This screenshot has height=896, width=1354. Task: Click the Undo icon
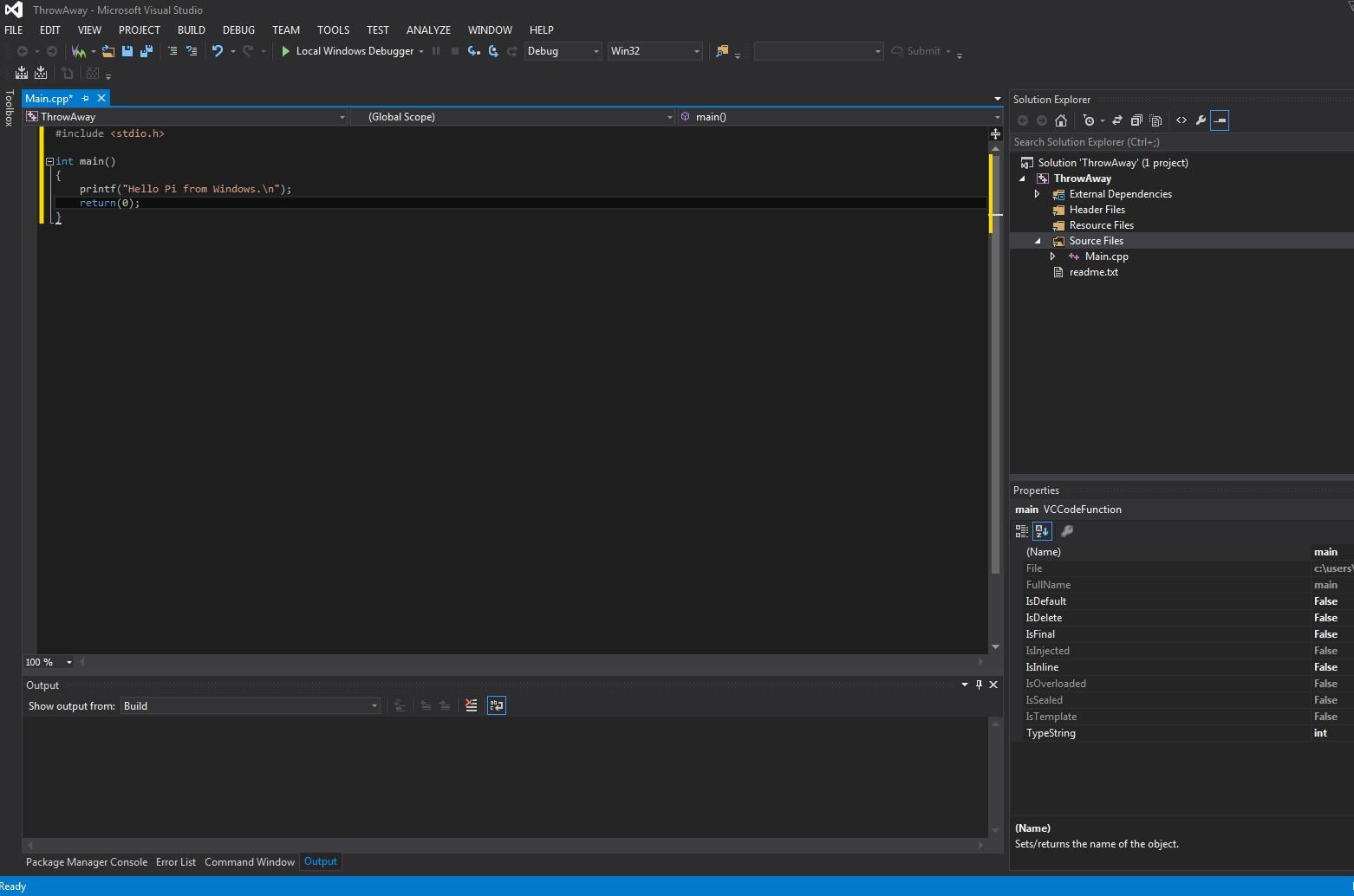point(218,51)
